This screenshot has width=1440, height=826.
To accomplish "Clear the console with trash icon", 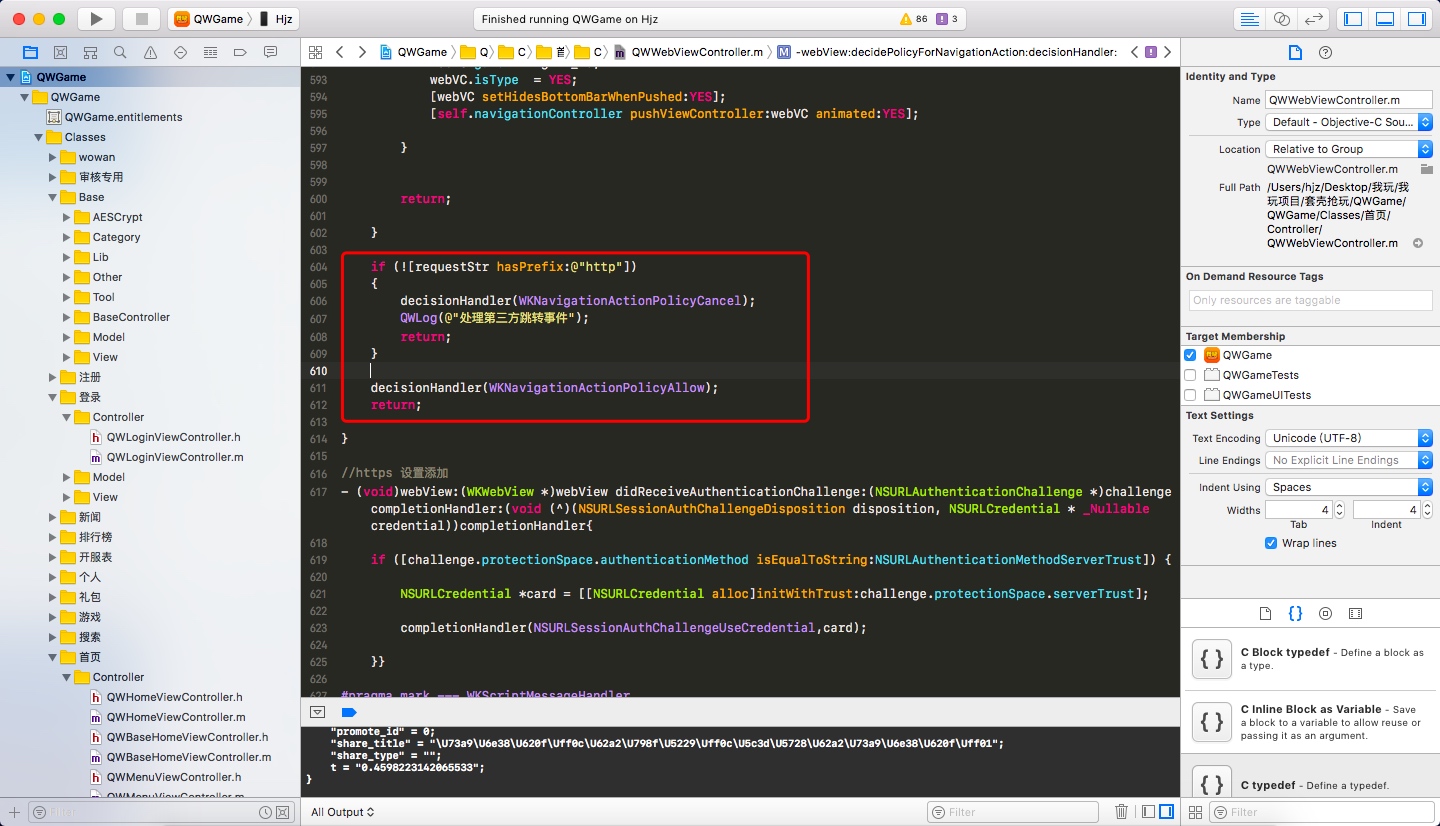I will point(1121,812).
